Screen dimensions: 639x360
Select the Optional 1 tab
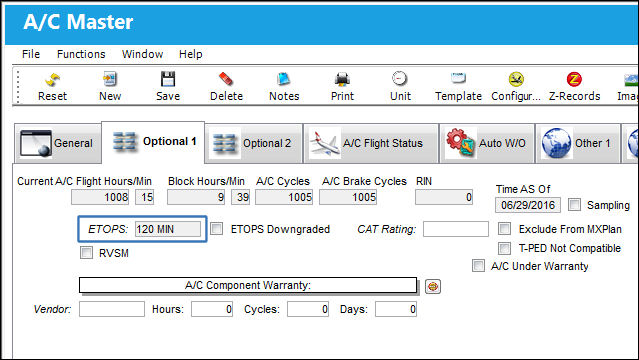153,142
